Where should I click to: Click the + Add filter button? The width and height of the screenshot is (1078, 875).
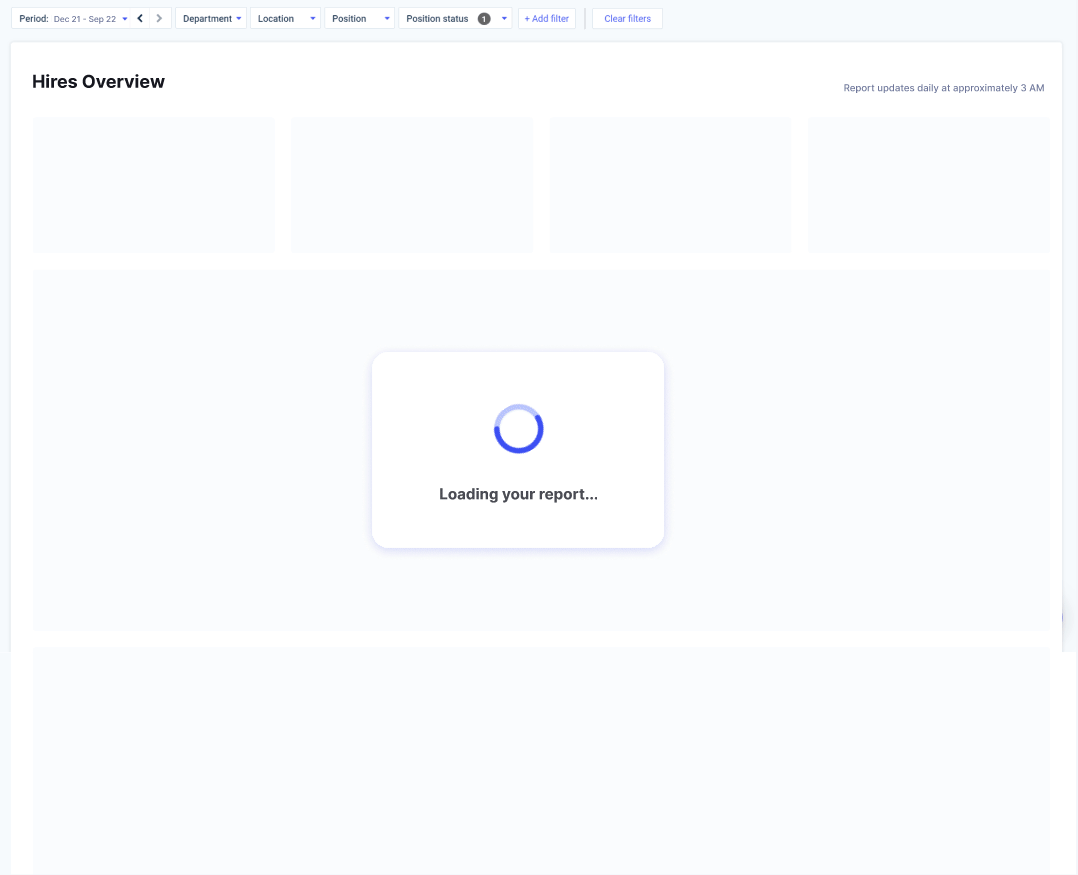(546, 19)
